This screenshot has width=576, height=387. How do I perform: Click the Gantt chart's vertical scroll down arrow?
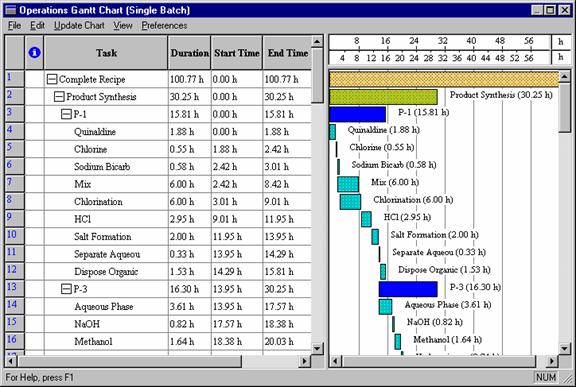click(565, 347)
